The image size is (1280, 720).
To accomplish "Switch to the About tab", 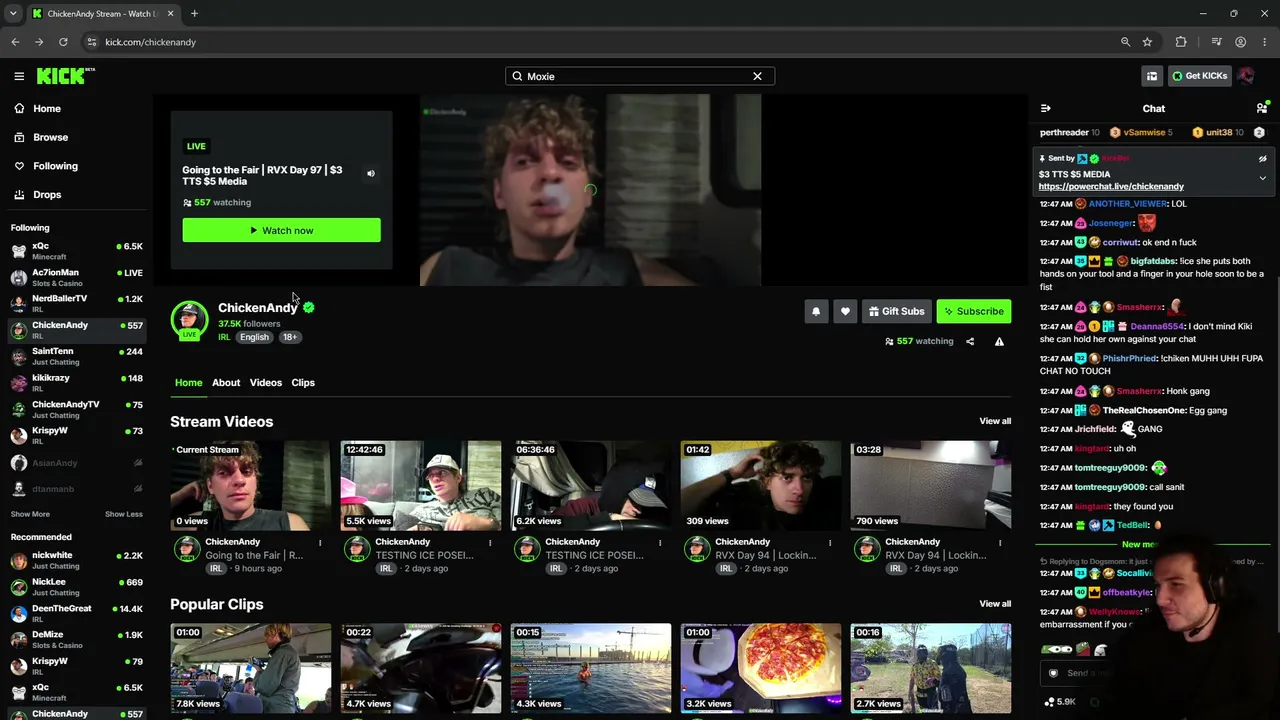I will tap(226, 382).
